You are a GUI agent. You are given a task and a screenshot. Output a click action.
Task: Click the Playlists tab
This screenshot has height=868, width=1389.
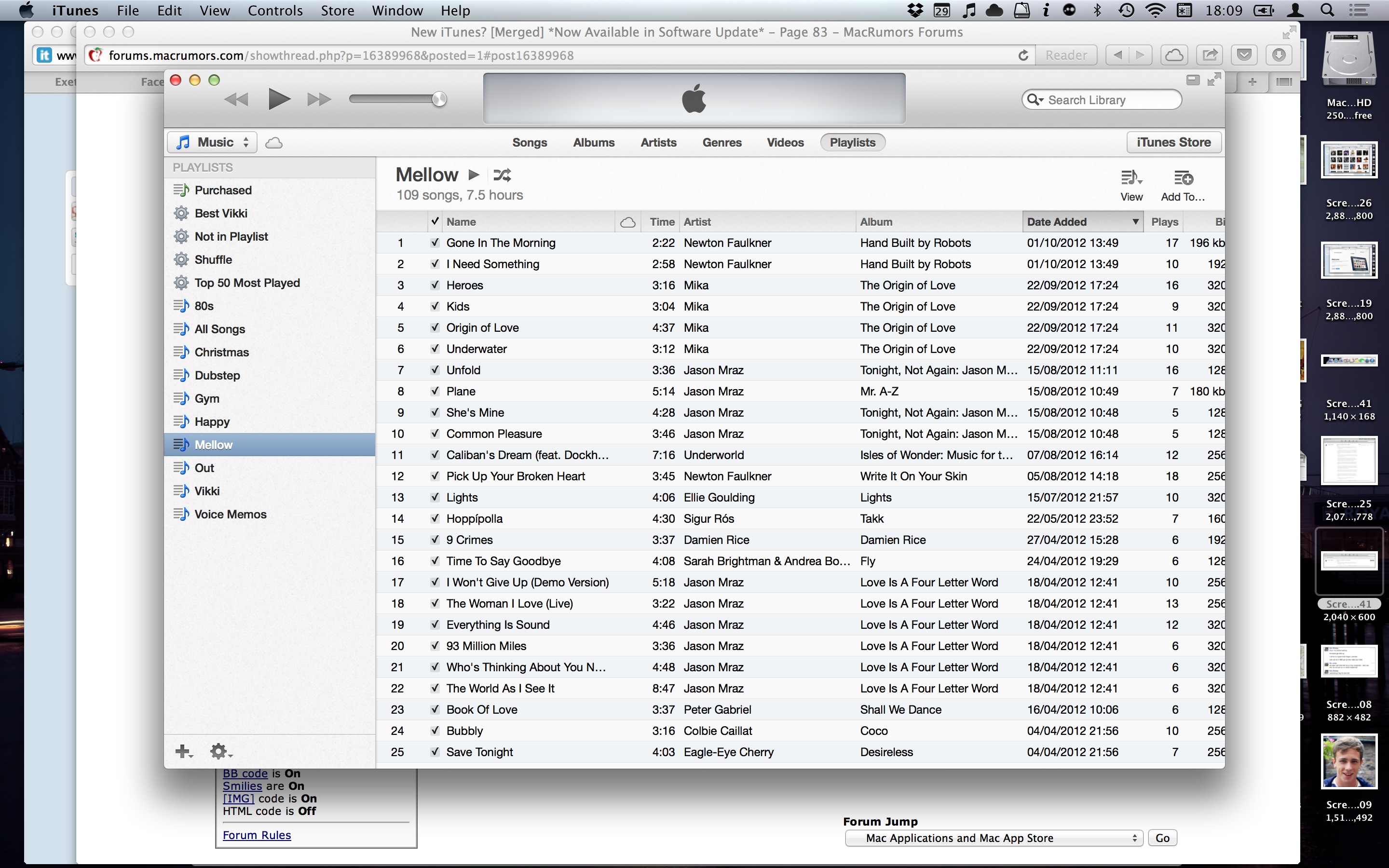tap(852, 142)
